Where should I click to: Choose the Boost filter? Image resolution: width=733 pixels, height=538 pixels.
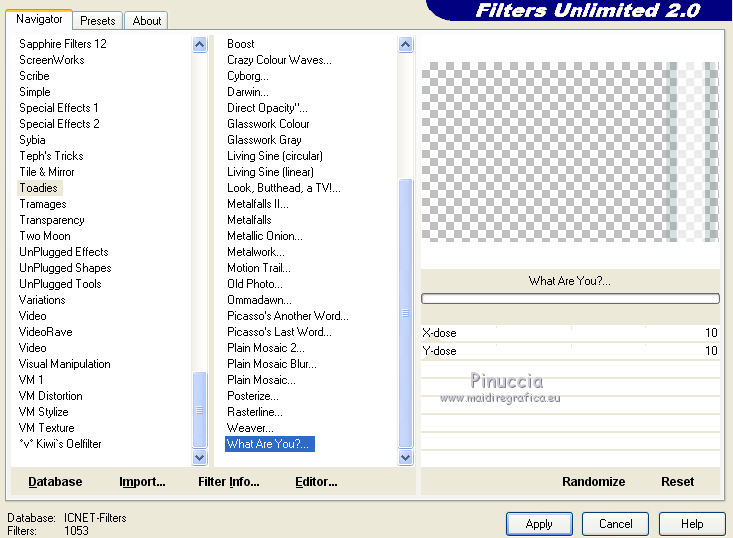pos(241,44)
